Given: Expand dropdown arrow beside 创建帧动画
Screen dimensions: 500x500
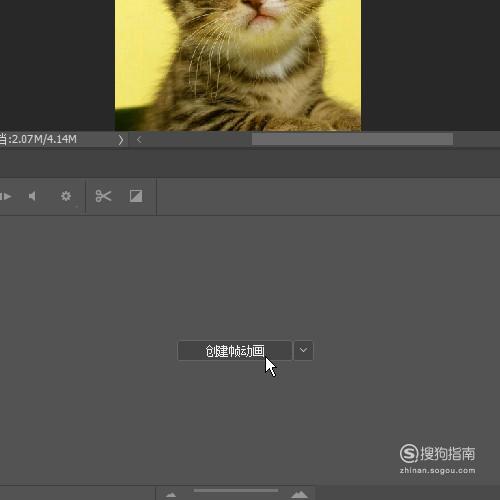Looking at the screenshot, I should pos(303,350).
